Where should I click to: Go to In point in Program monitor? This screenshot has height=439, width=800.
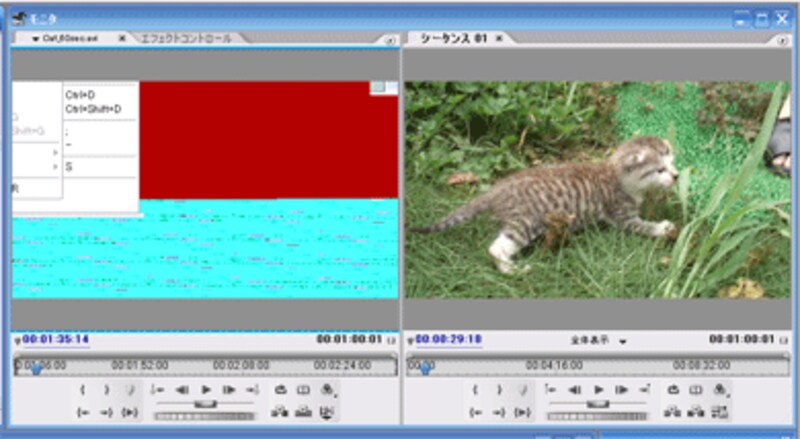475,412
